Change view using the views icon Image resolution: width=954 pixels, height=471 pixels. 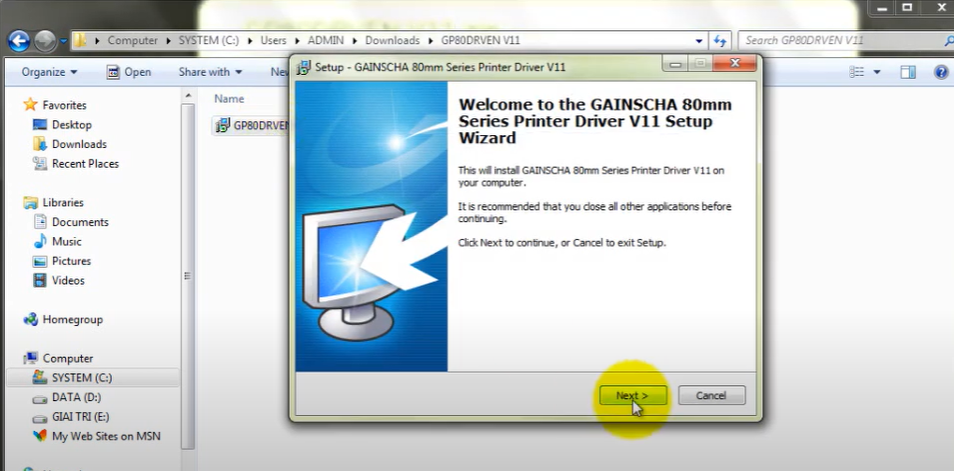857,72
